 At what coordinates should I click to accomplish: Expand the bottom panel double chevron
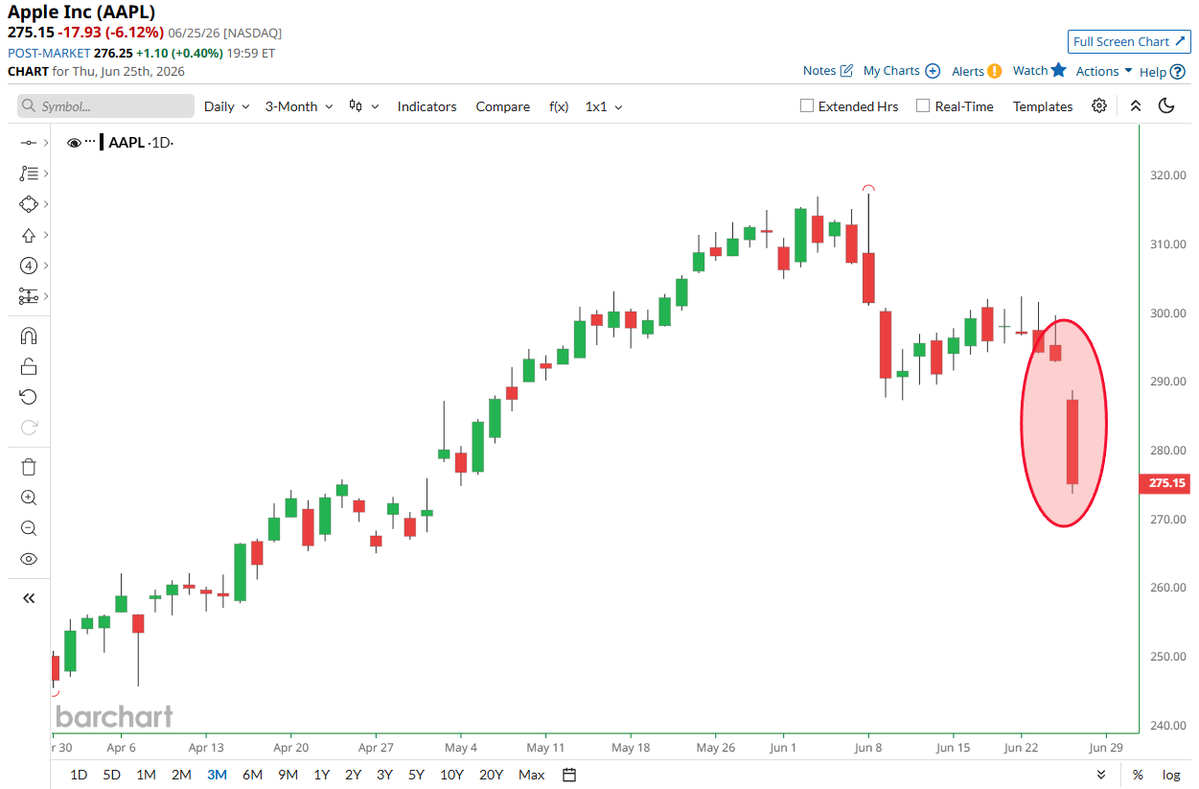(x=1101, y=774)
